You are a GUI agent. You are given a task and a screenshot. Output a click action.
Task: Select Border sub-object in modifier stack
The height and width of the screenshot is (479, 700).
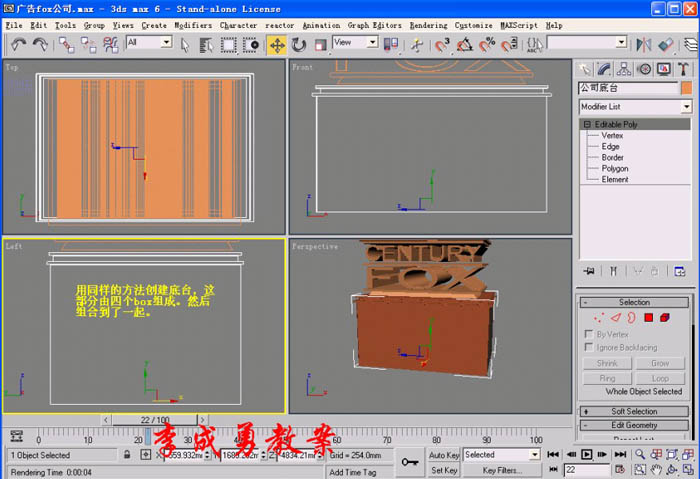pos(612,158)
